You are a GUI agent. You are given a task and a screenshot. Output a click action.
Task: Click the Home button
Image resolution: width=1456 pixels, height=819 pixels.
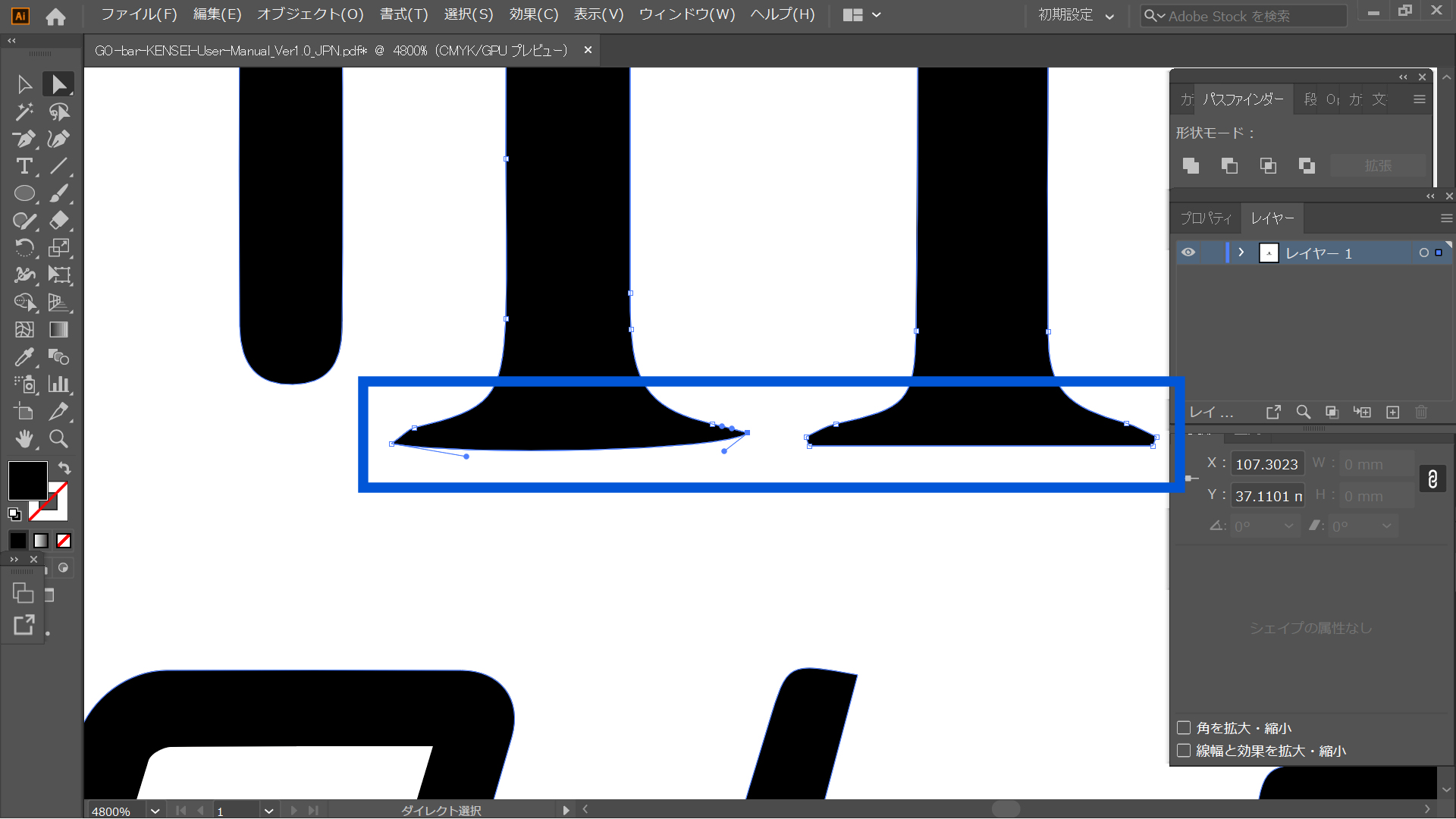[55, 16]
